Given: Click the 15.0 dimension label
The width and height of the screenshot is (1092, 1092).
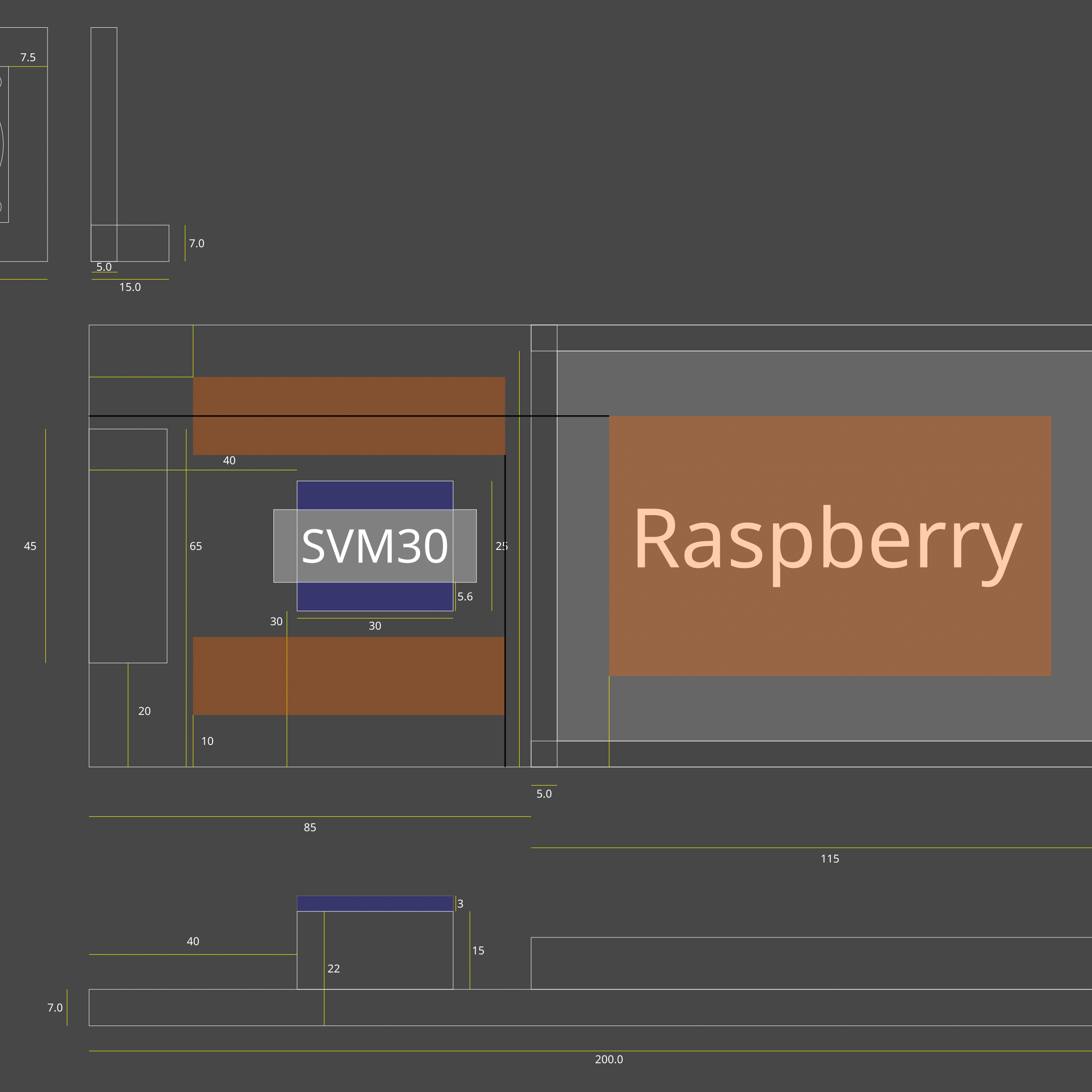Looking at the screenshot, I should pos(130,287).
